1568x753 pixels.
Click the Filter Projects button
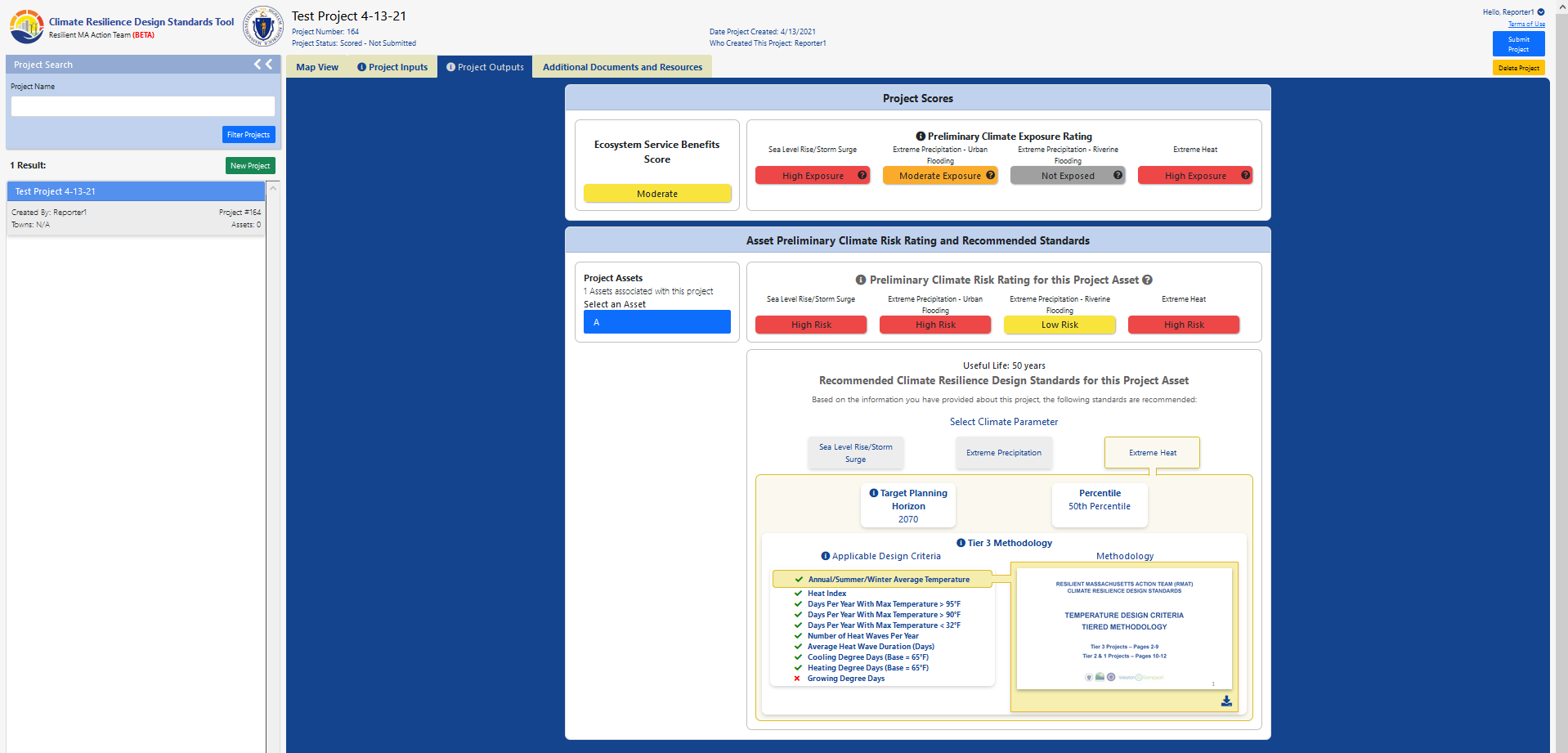pos(249,135)
